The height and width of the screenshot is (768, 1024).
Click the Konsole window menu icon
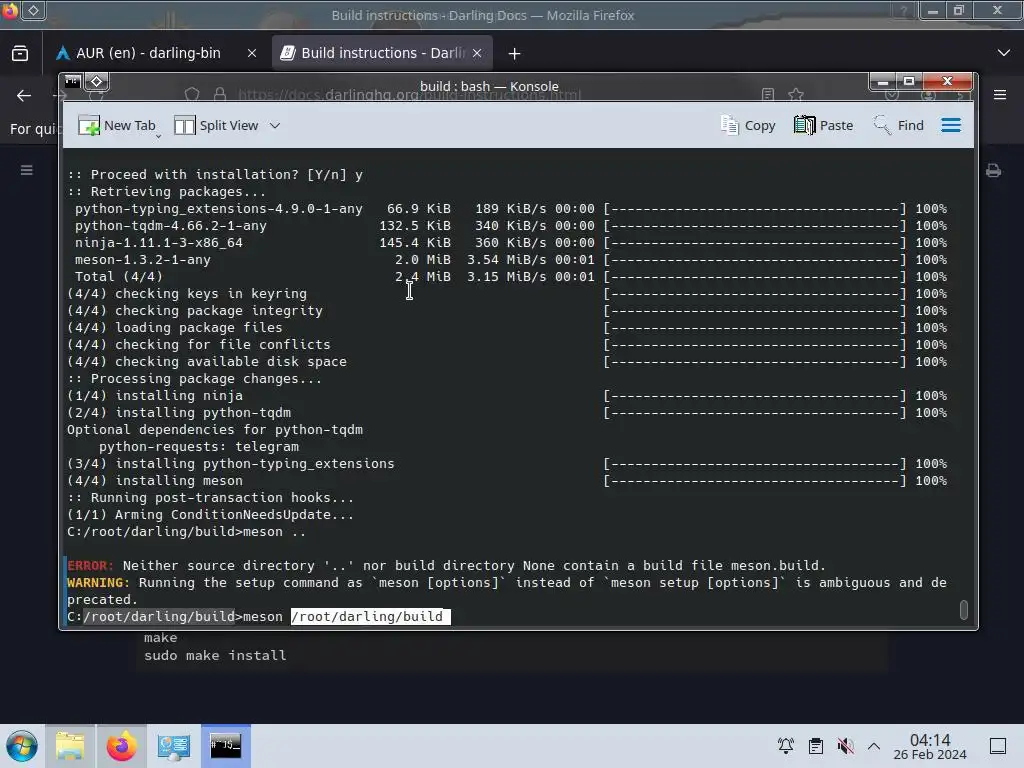72,81
